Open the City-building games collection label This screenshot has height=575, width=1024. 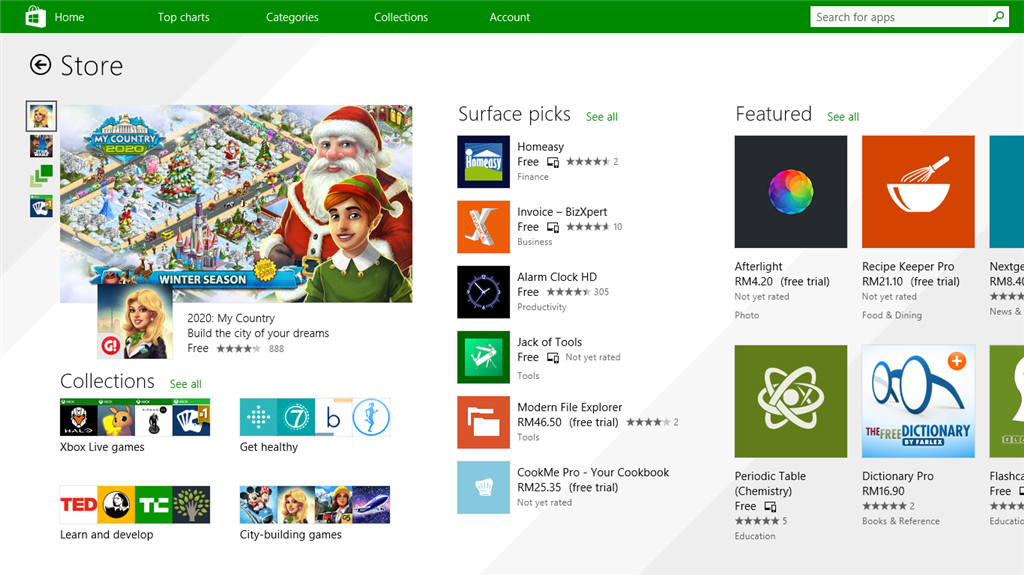pos(291,534)
